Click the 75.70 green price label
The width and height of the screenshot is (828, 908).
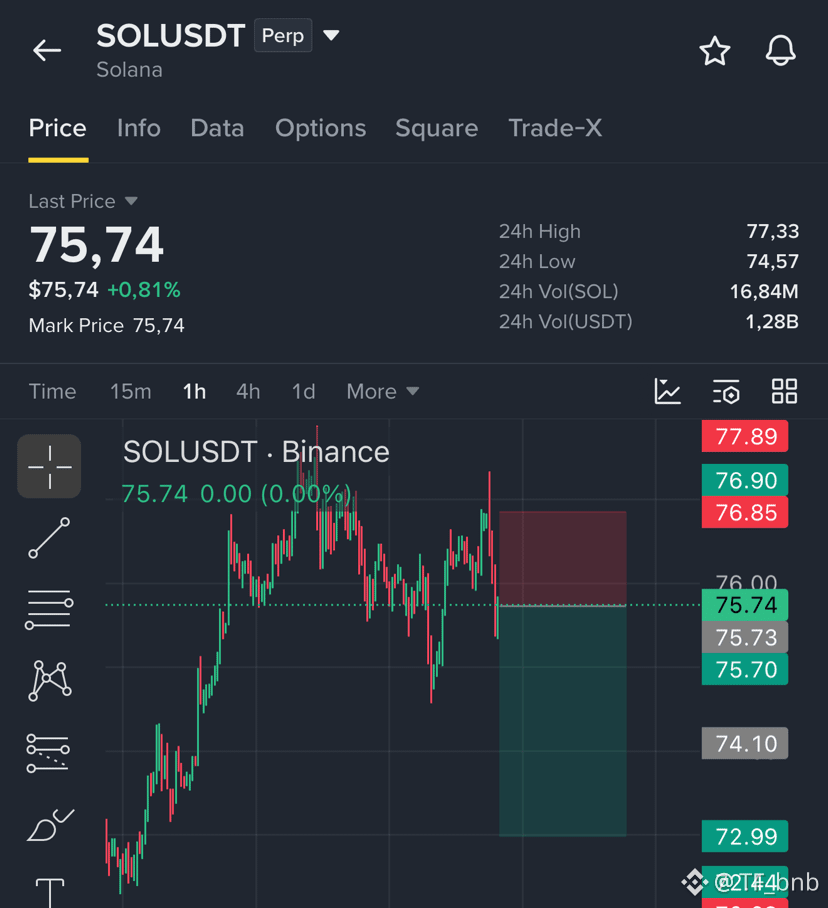click(745, 670)
